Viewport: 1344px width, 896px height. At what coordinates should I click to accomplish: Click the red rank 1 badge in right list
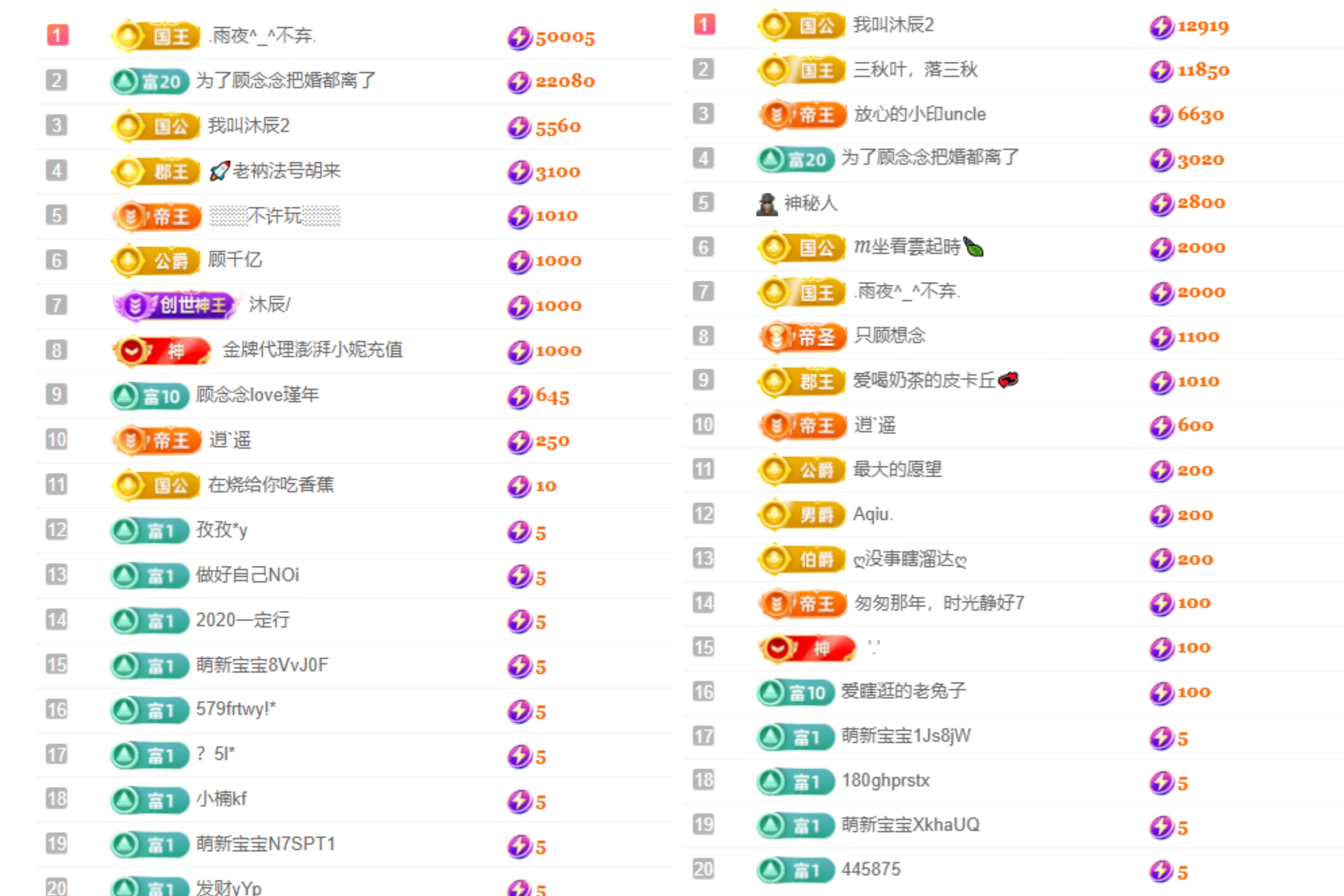[704, 25]
